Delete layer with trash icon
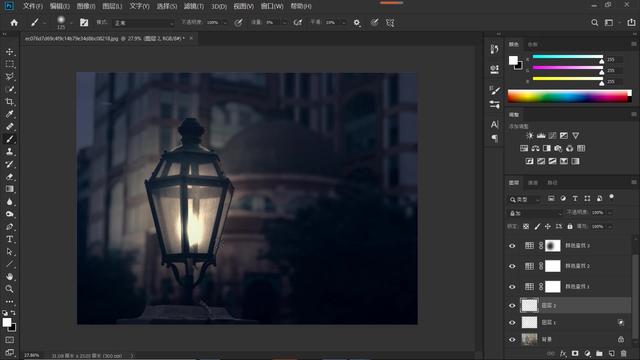 click(x=623, y=353)
